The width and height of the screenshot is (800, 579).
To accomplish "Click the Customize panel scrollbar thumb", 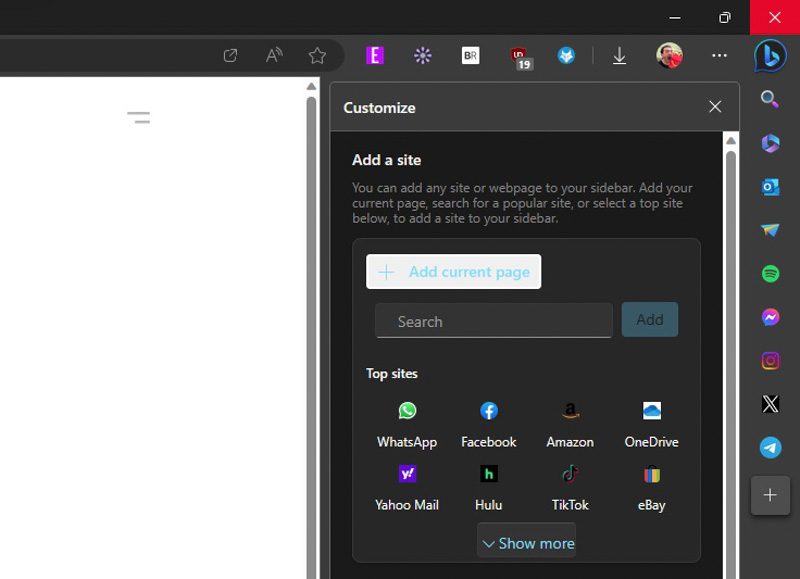I will pos(731,365).
